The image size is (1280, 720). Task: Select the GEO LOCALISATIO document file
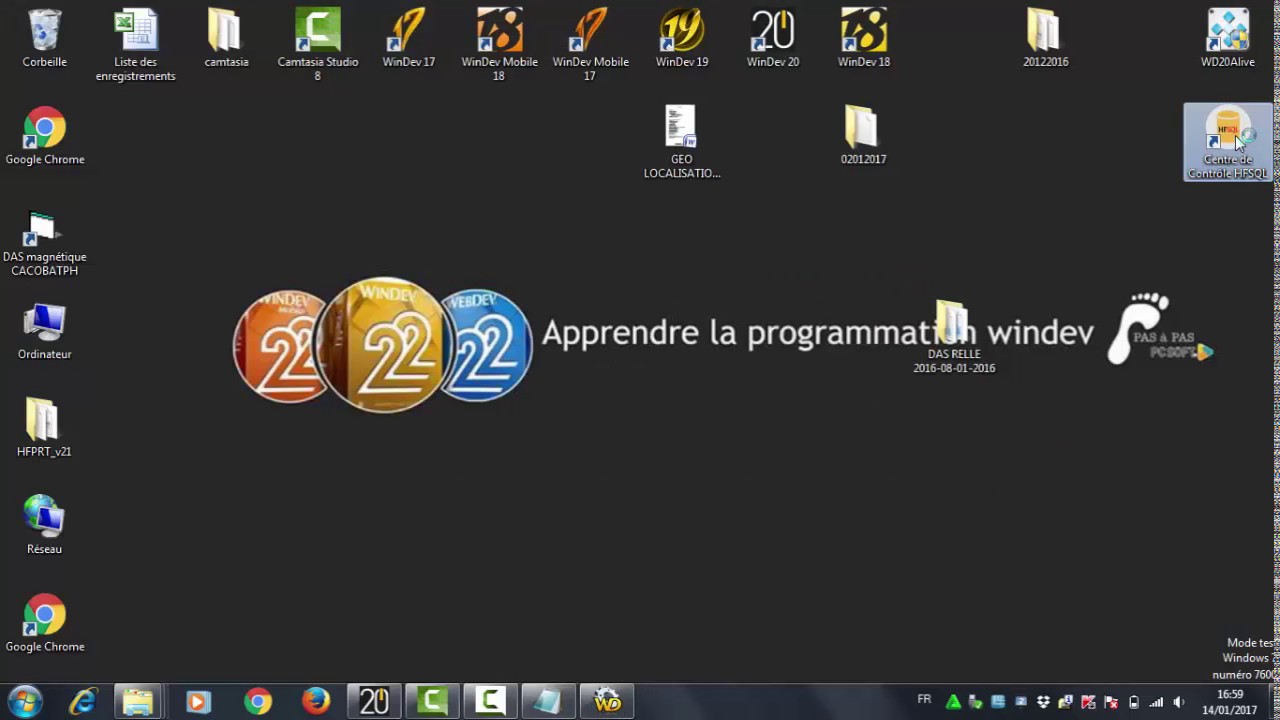(x=682, y=142)
